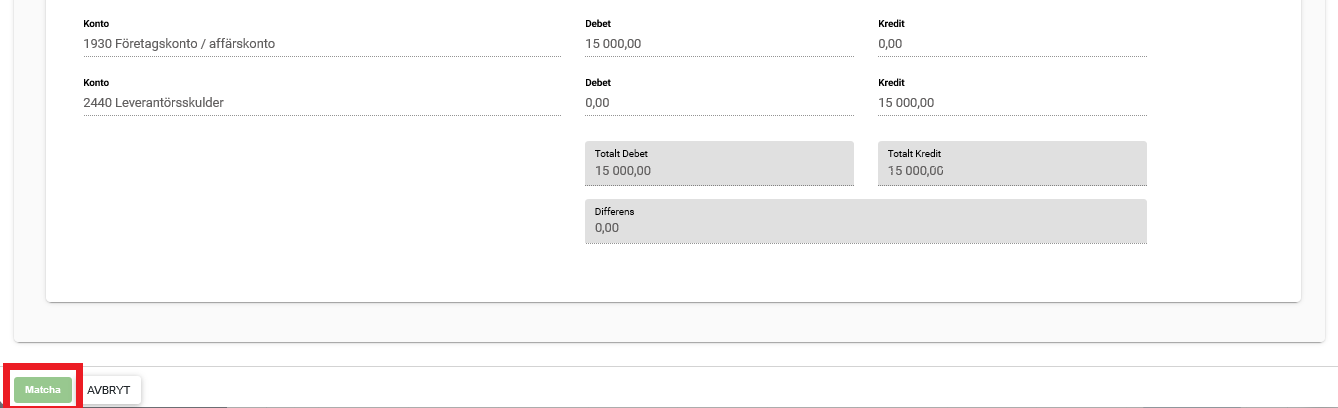Screen dimensions: 1338x408
Task: Click the Kredit field in the 1930 row
Action: click(x=1011, y=44)
